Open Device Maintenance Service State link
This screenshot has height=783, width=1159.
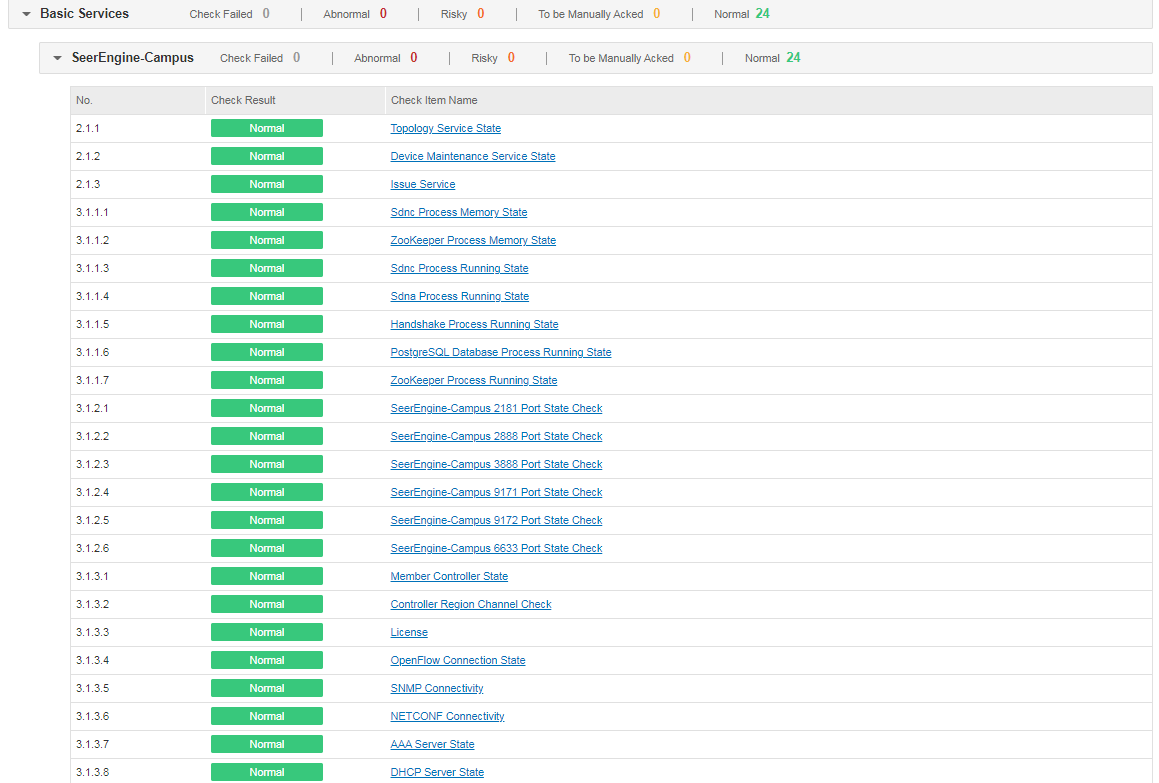[473, 156]
